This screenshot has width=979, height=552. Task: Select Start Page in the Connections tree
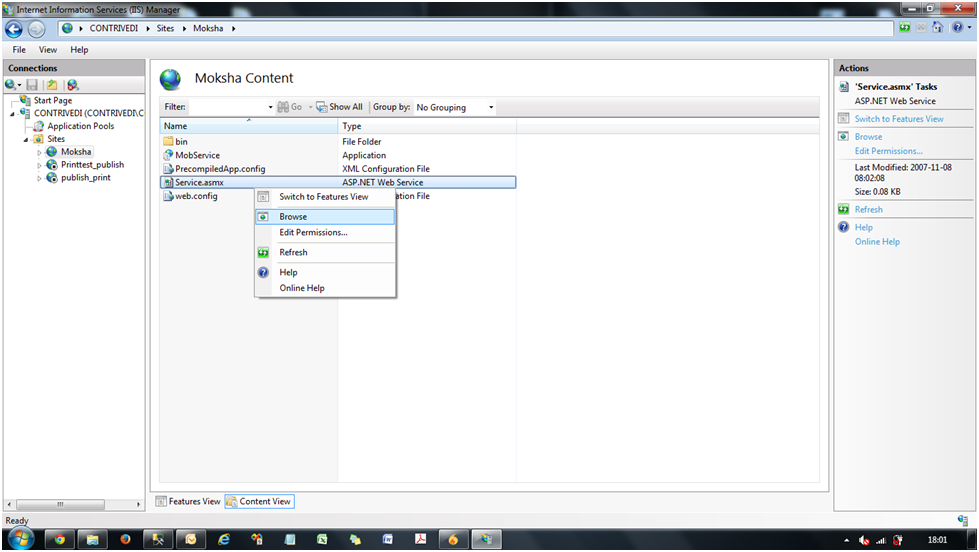(52, 101)
